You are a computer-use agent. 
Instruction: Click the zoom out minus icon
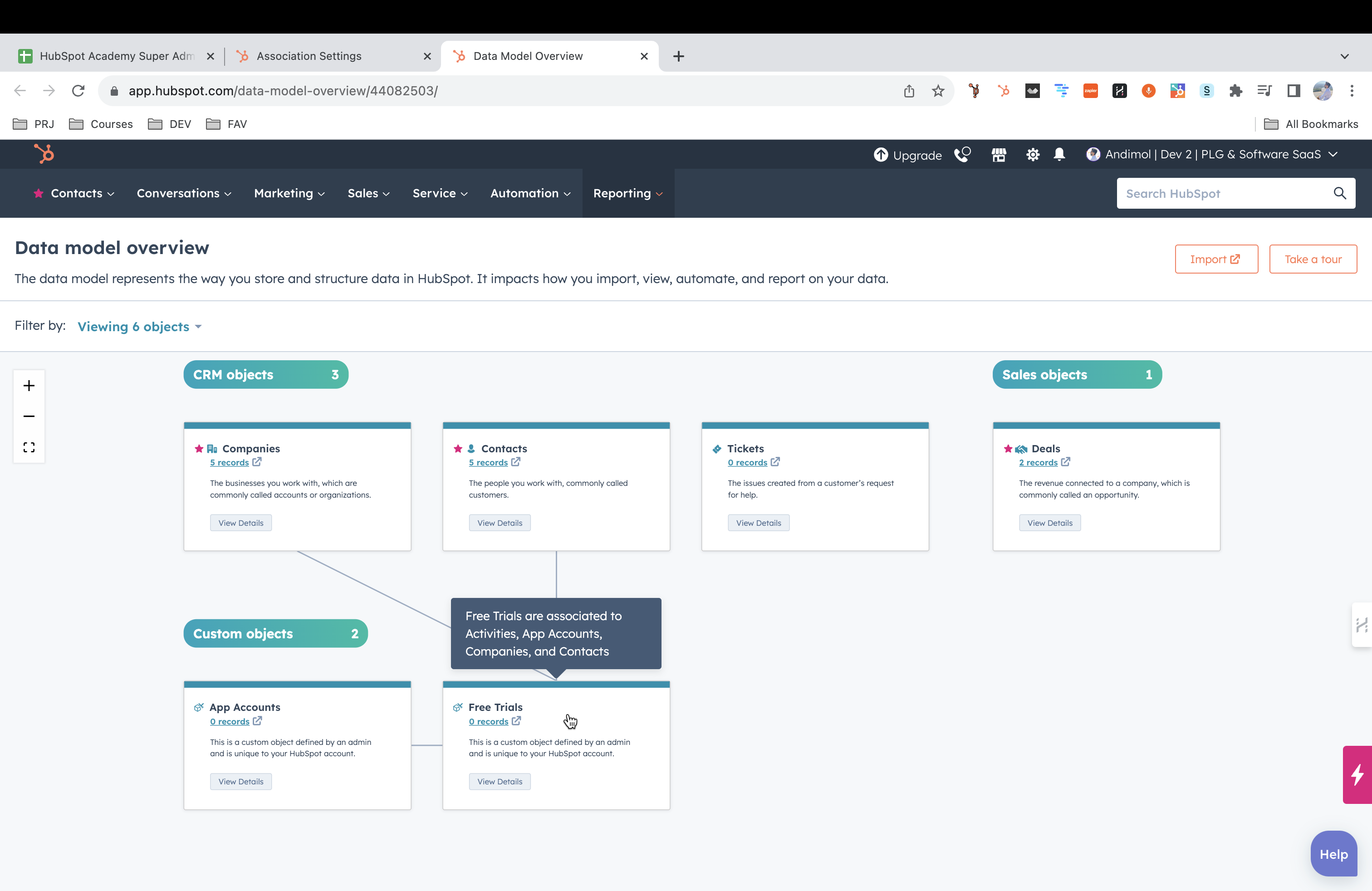(x=29, y=416)
